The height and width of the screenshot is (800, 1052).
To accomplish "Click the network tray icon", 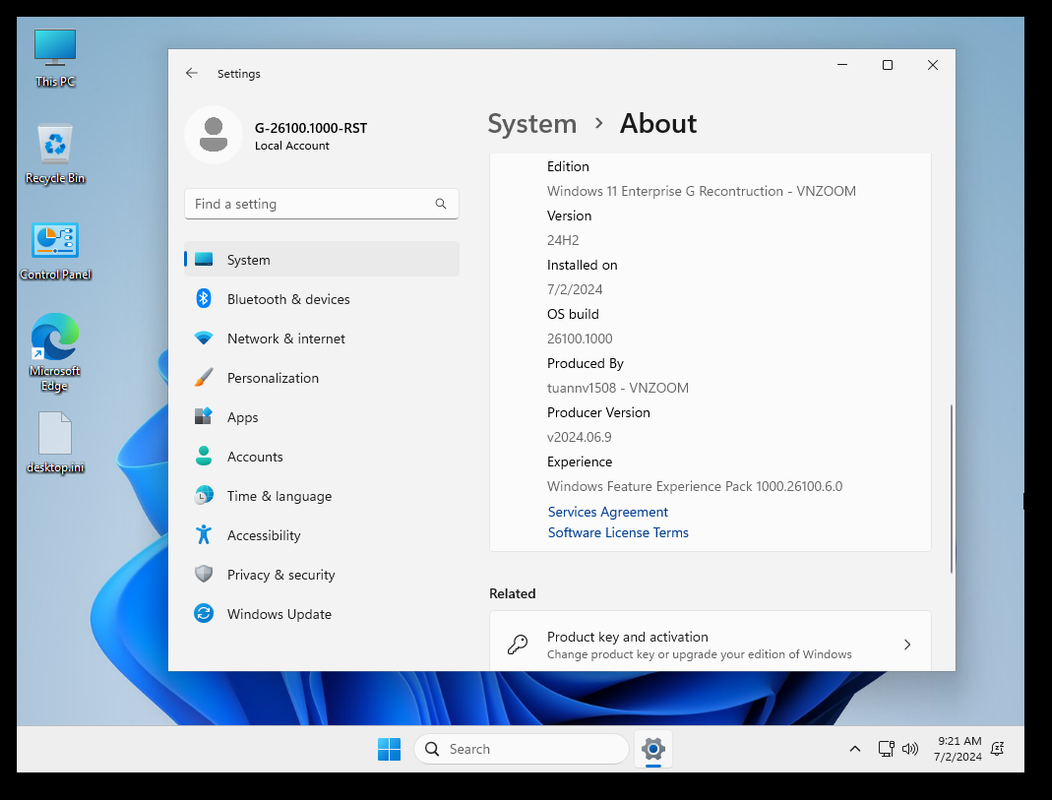I will pyautogui.click(x=886, y=749).
